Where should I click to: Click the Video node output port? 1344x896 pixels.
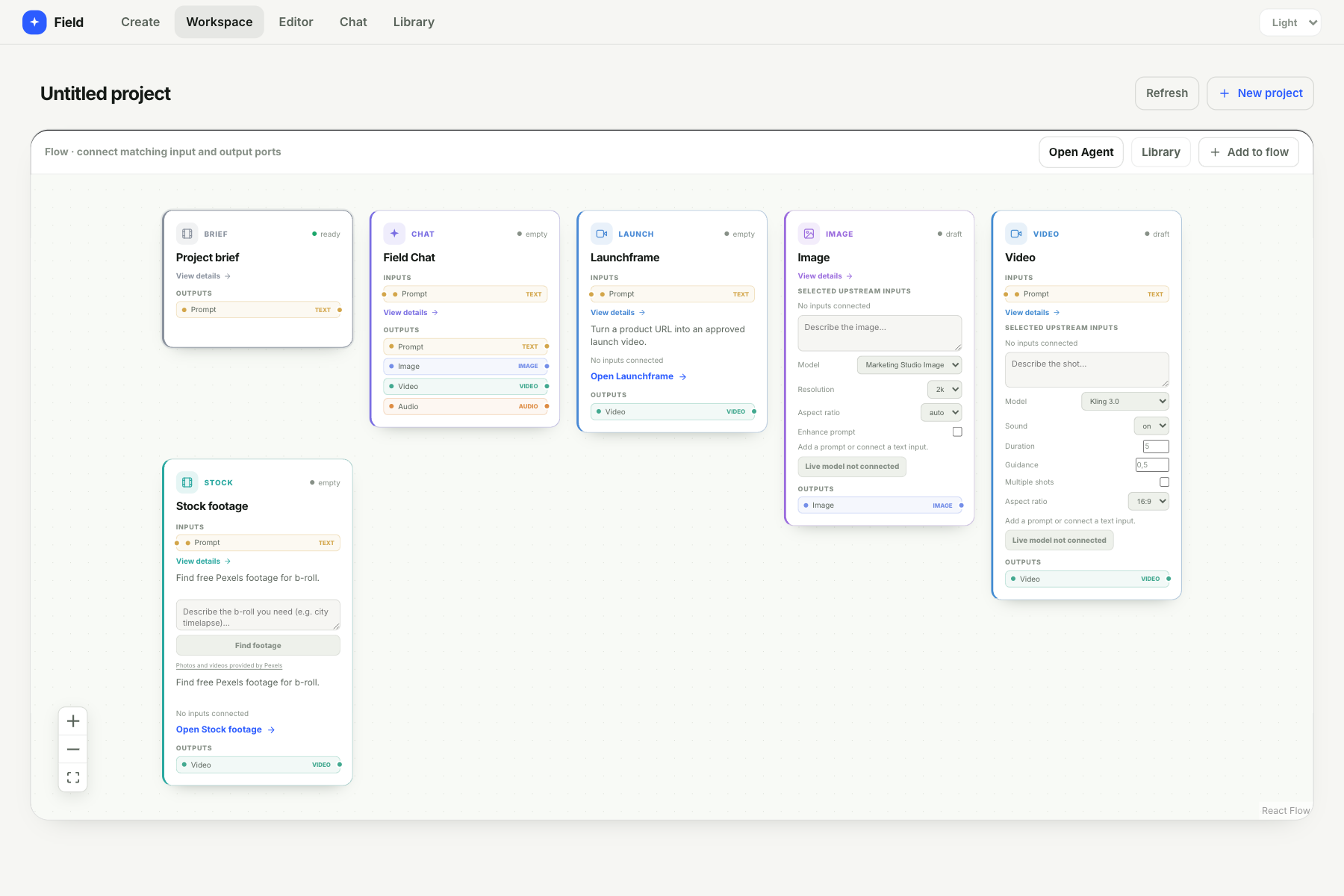pos(1169,579)
